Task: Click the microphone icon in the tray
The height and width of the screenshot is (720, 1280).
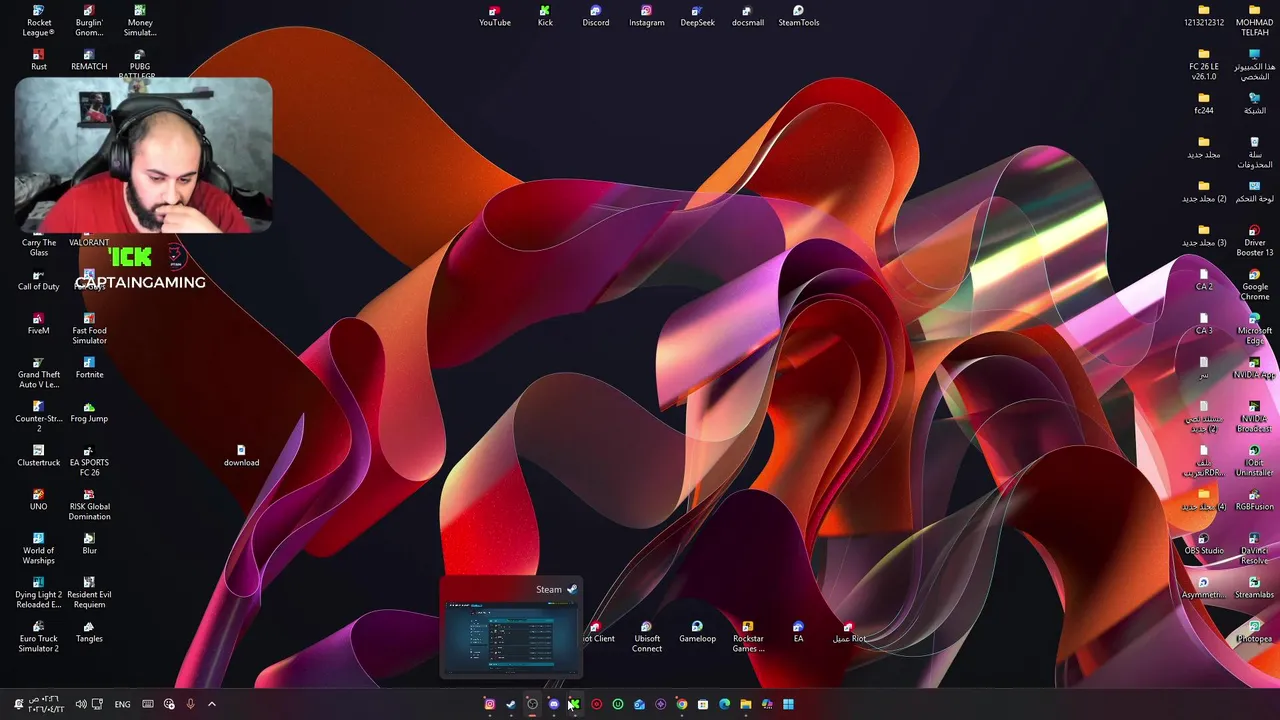Action: 190,704
